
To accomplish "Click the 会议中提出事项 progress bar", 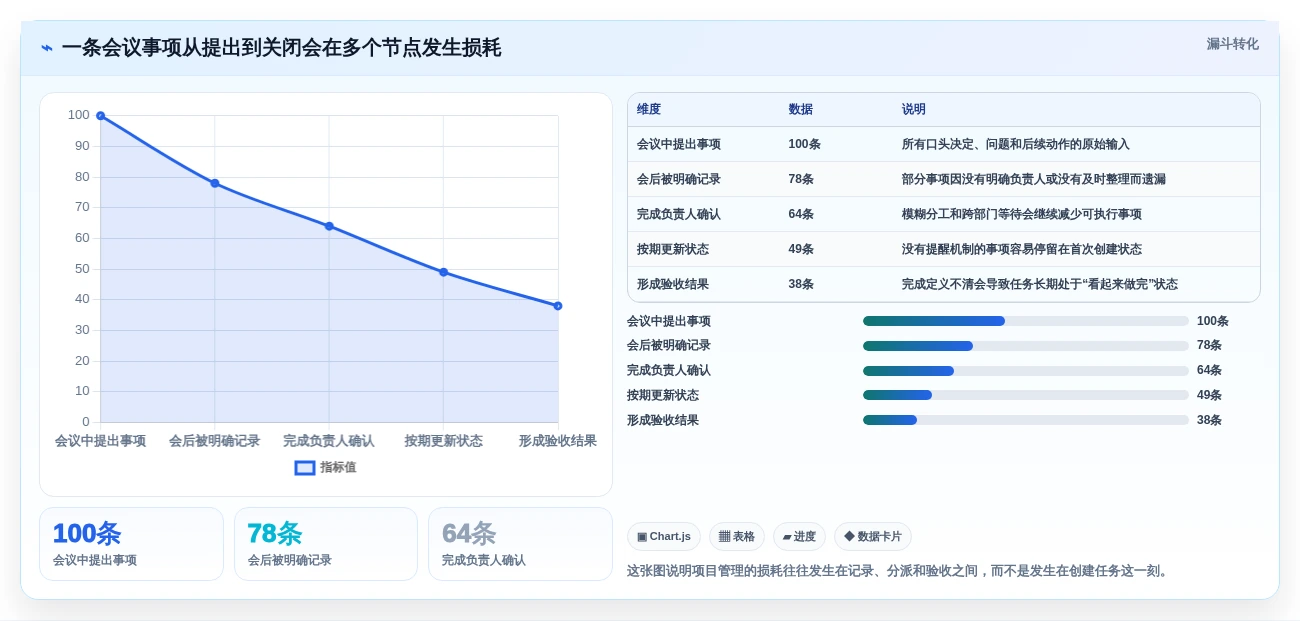I will 1026,321.
